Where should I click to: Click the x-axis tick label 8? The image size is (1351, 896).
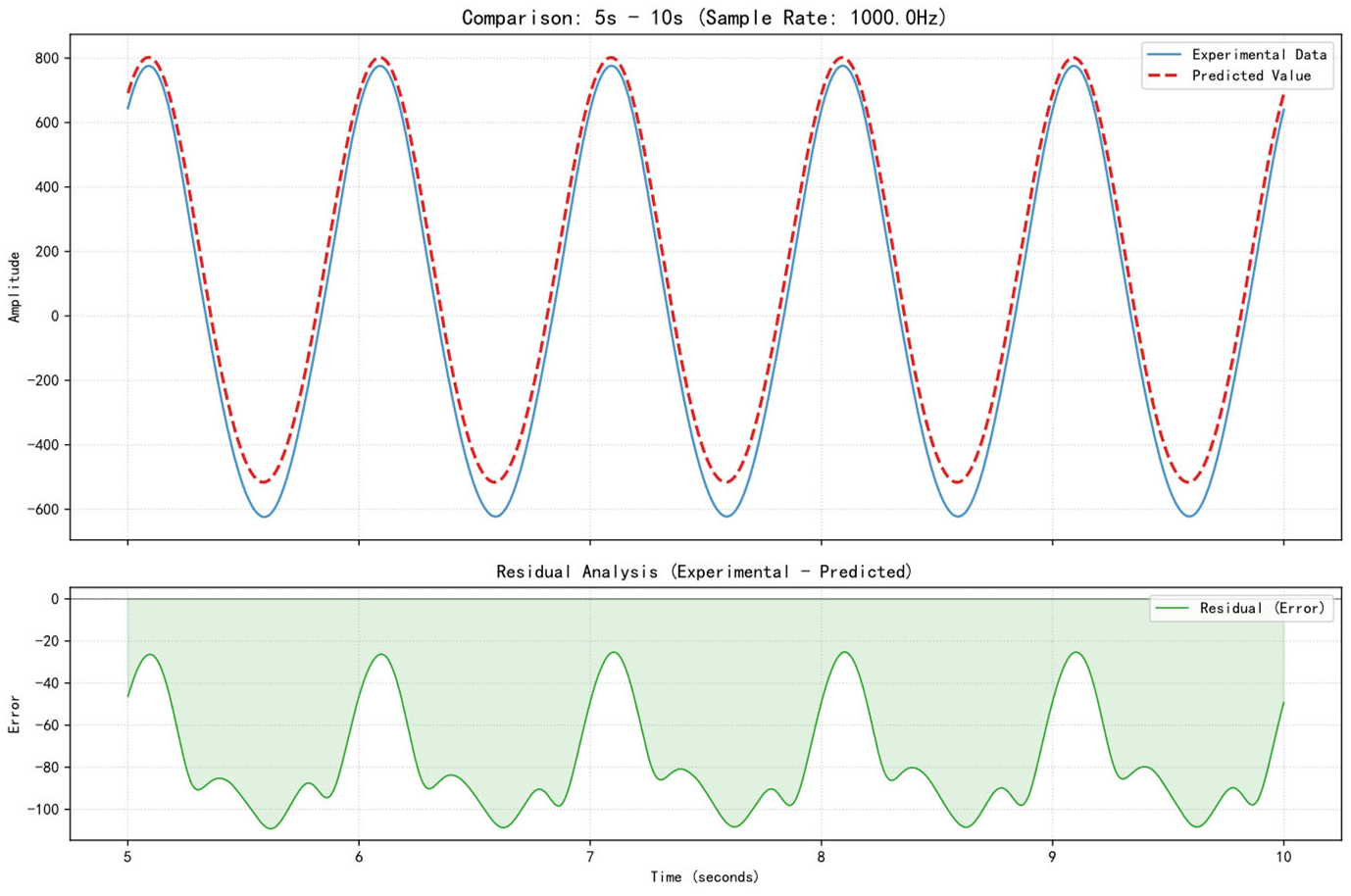click(x=822, y=857)
